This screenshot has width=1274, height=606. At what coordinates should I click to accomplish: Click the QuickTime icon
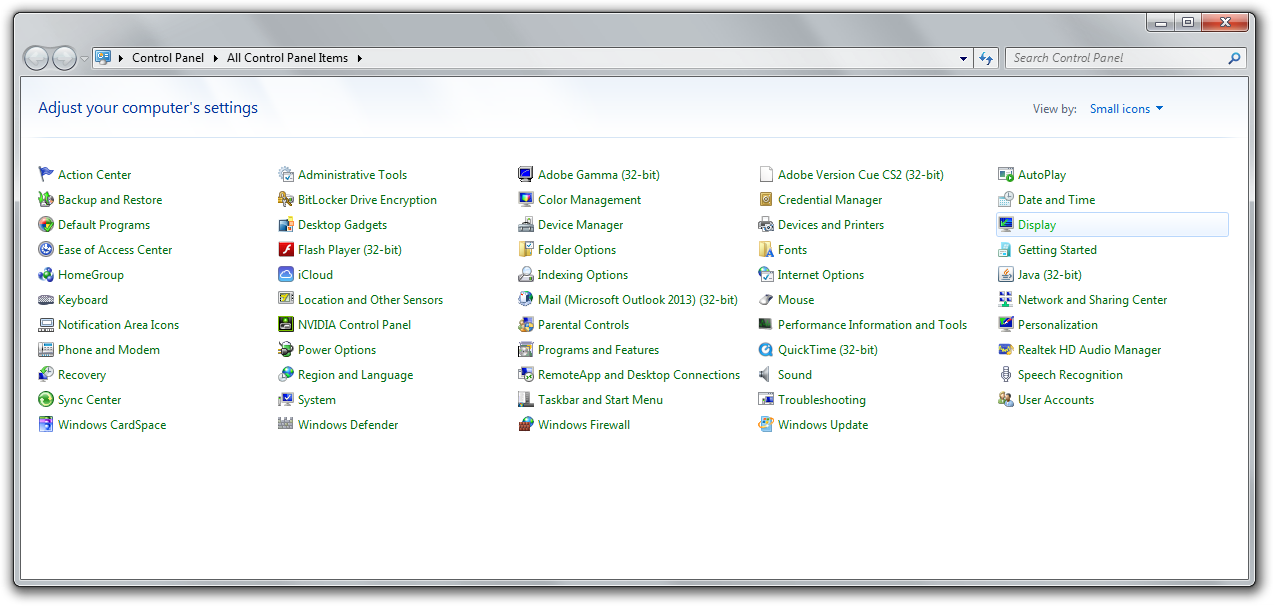click(766, 349)
